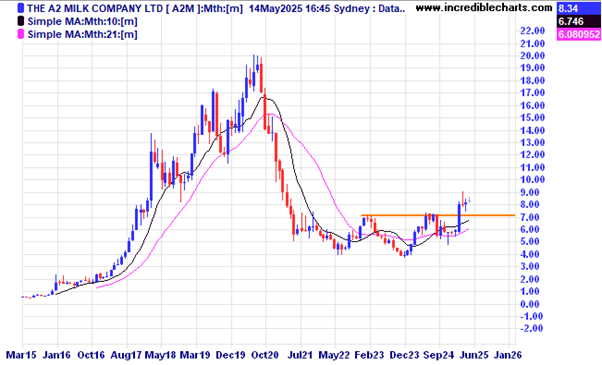This screenshot has height=365, width=602.
Task: Click the blue A2M series legend marker
Action: 21,8
